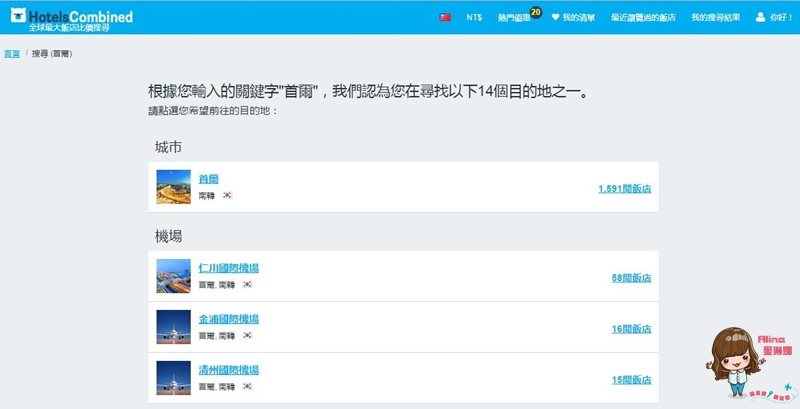Open 我的清單 heart wishlist
Viewport: 800px width, 409px height.
573,17
